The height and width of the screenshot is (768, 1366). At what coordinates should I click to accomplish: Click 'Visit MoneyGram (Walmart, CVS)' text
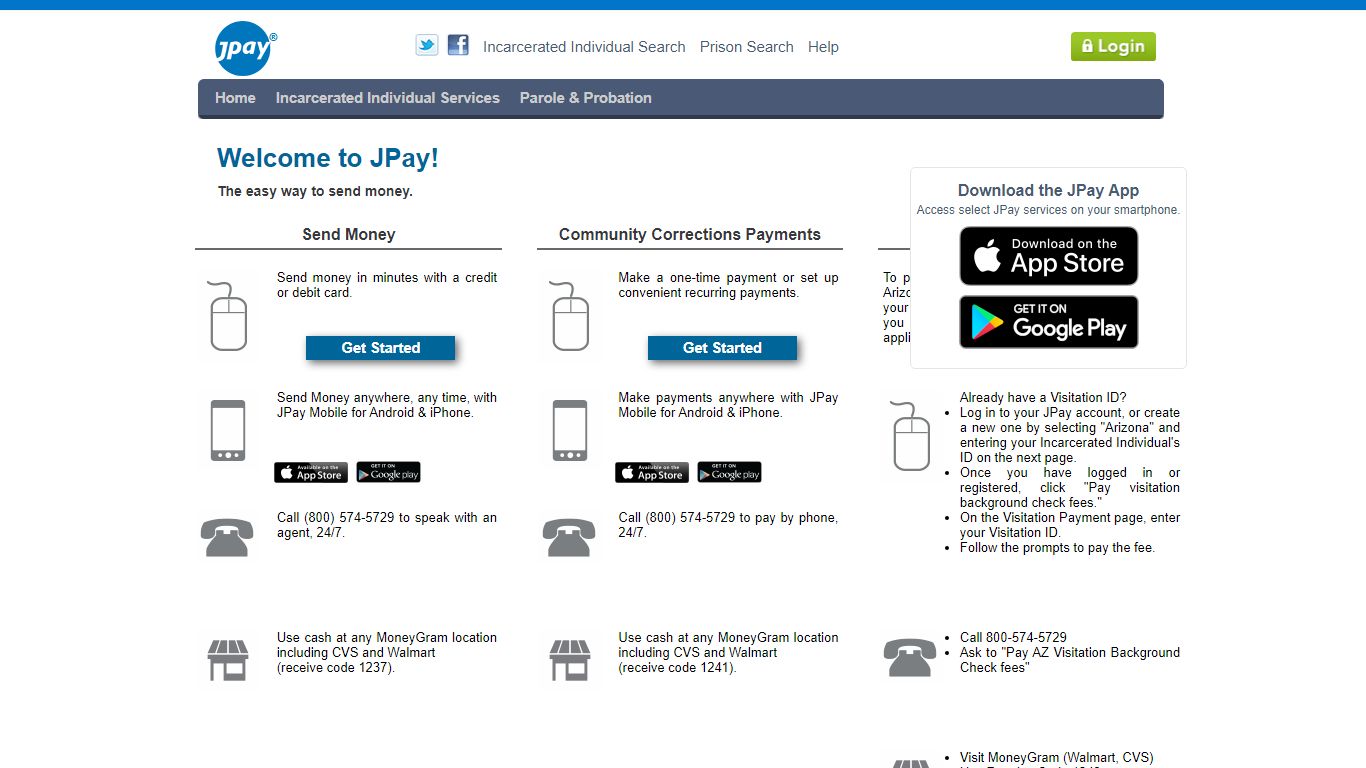click(1057, 758)
